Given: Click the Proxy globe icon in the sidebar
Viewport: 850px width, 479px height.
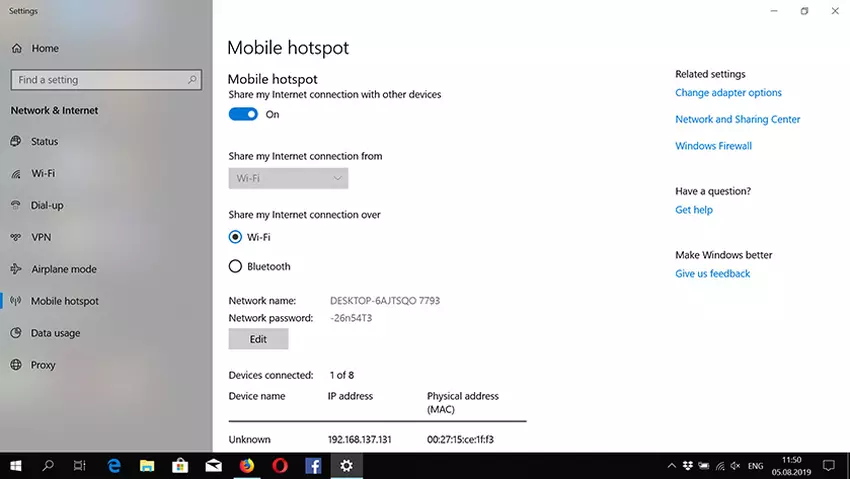Looking at the screenshot, I should [x=16, y=366].
